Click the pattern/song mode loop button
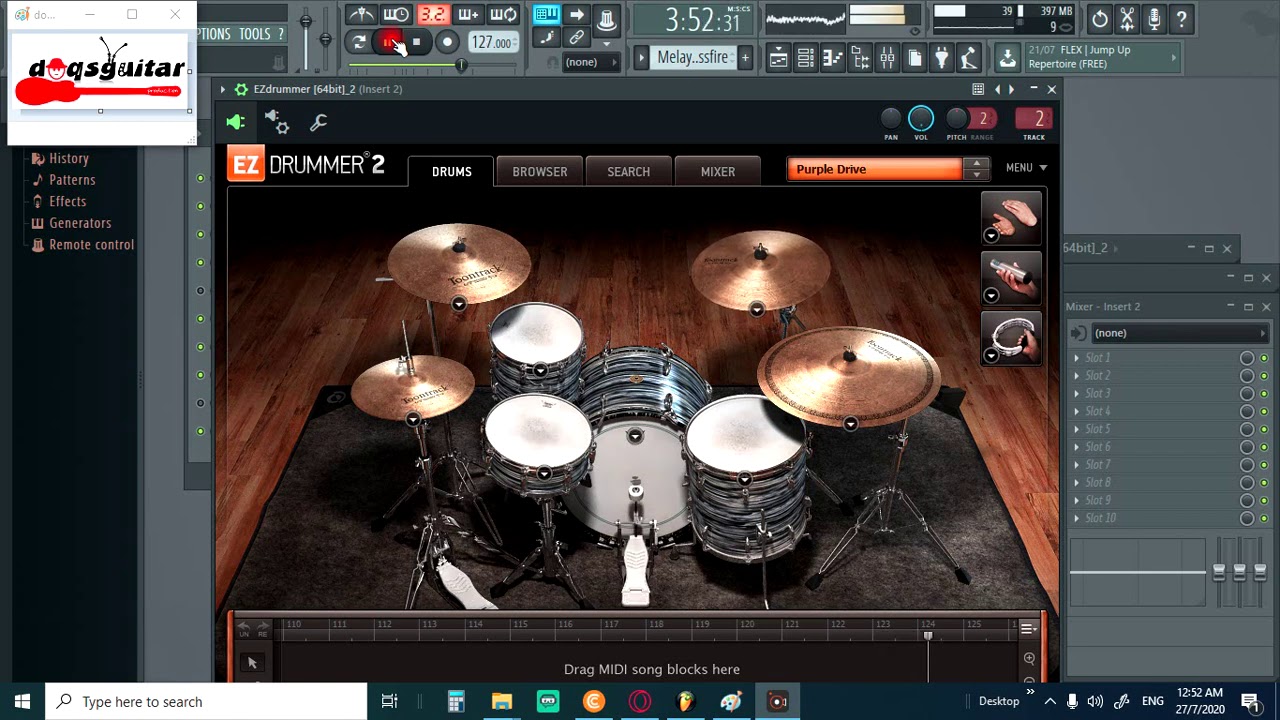The height and width of the screenshot is (720, 1280). coord(359,42)
